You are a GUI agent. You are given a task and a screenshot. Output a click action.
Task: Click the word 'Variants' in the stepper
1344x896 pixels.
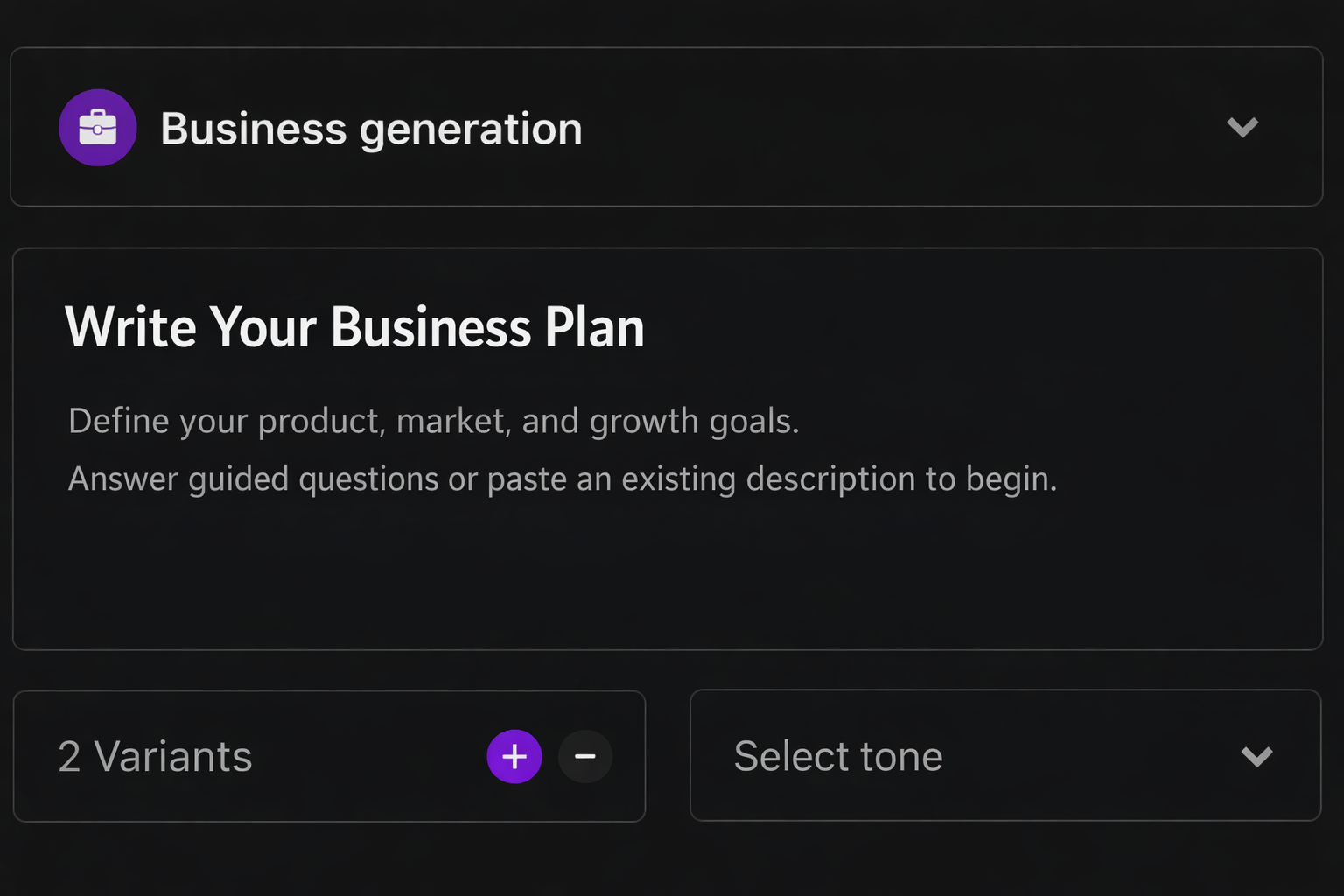point(172,756)
